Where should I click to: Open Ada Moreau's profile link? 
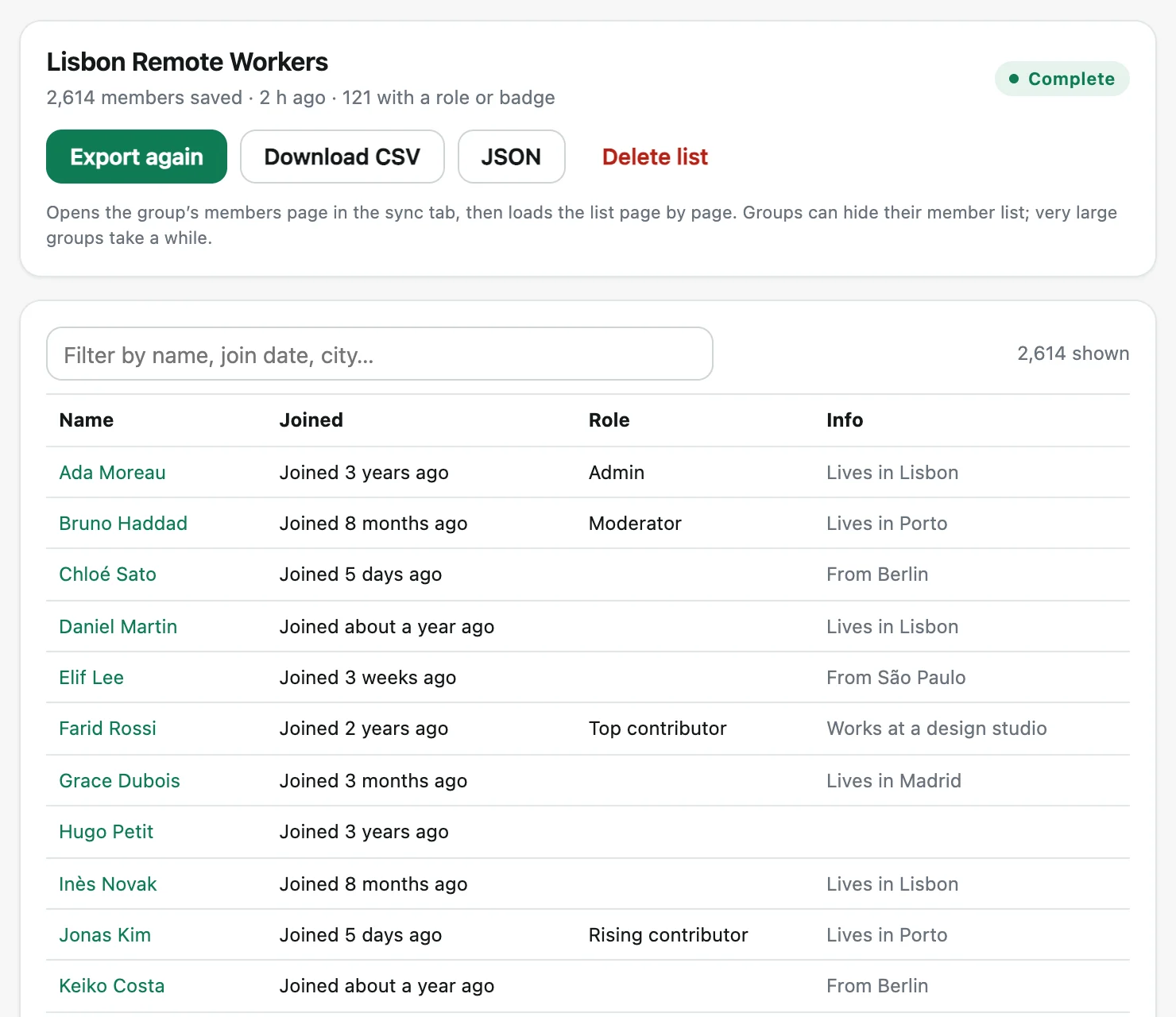tap(112, 473)
